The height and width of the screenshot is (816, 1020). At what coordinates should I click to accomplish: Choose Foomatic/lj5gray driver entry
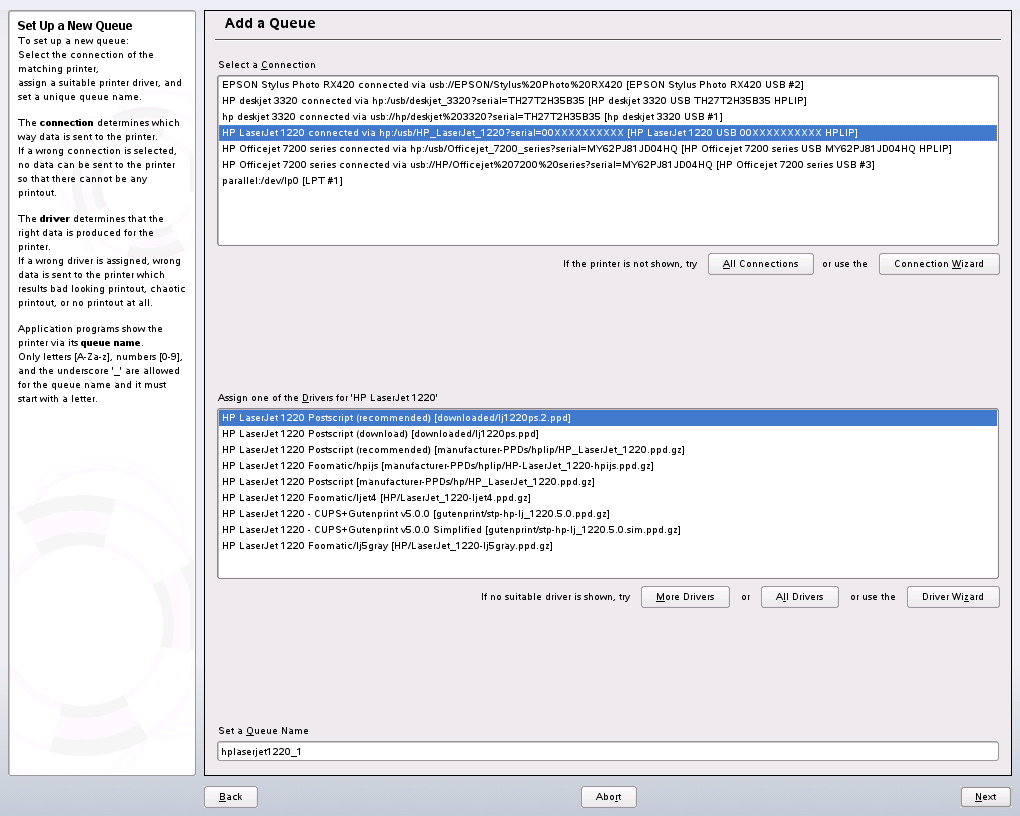pyautogui.click(x=387, y=546)
